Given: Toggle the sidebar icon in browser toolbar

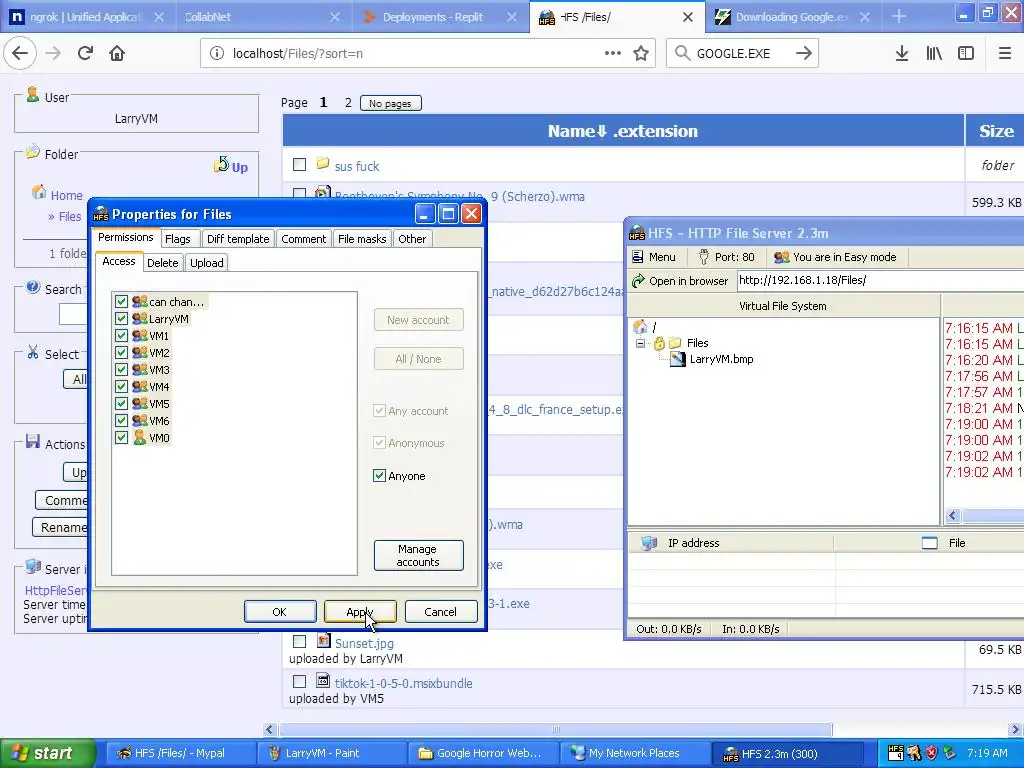Looking at the screenshot, I should click(x=966, y=54).
